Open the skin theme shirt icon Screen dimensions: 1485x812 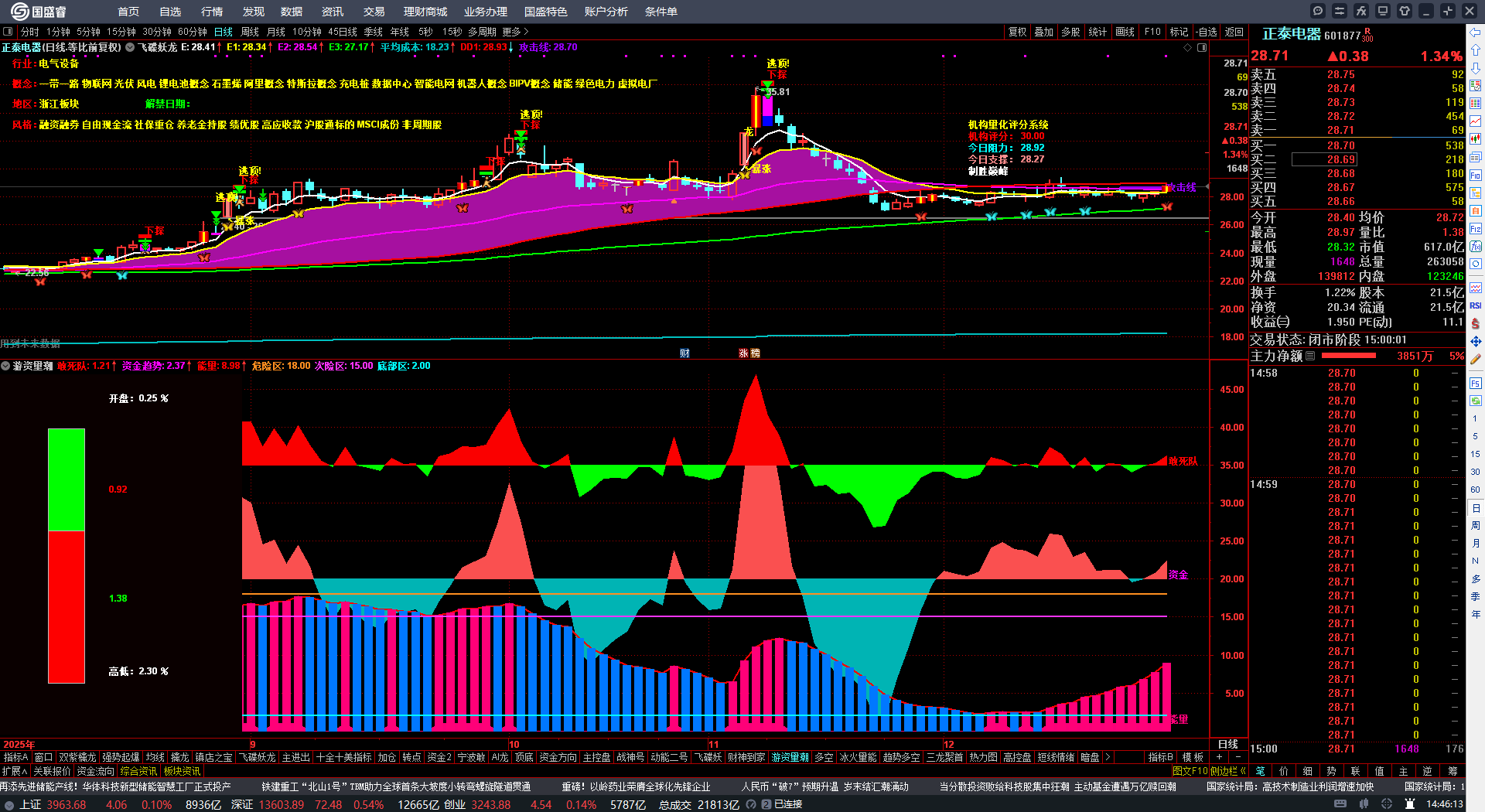1405,11
